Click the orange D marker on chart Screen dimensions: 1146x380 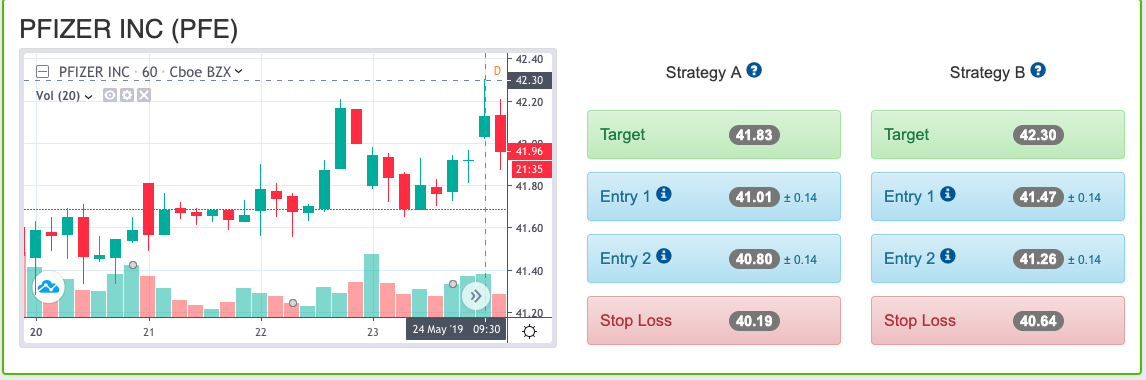[497, 71]
